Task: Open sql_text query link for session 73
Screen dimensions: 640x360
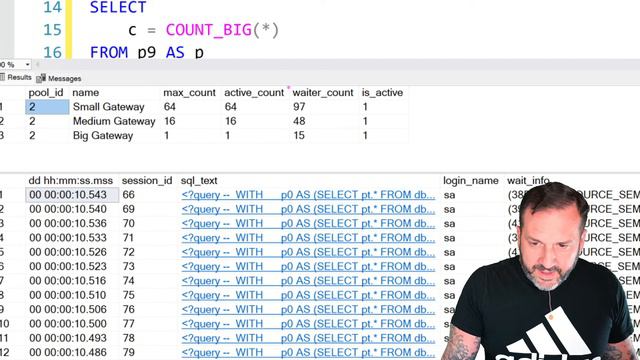Action: [x=308, y=267]
